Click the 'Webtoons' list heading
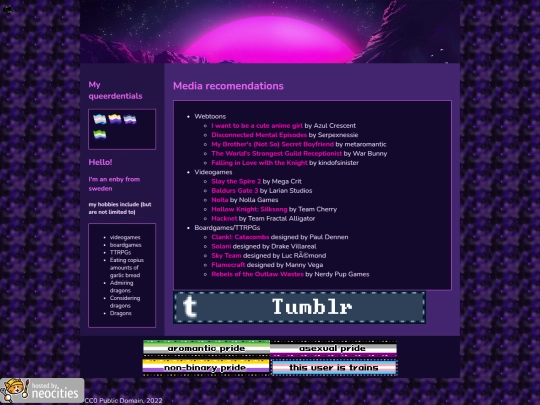Image resolution: width=540 pixels, height=405 pixels. pos(210,116)
